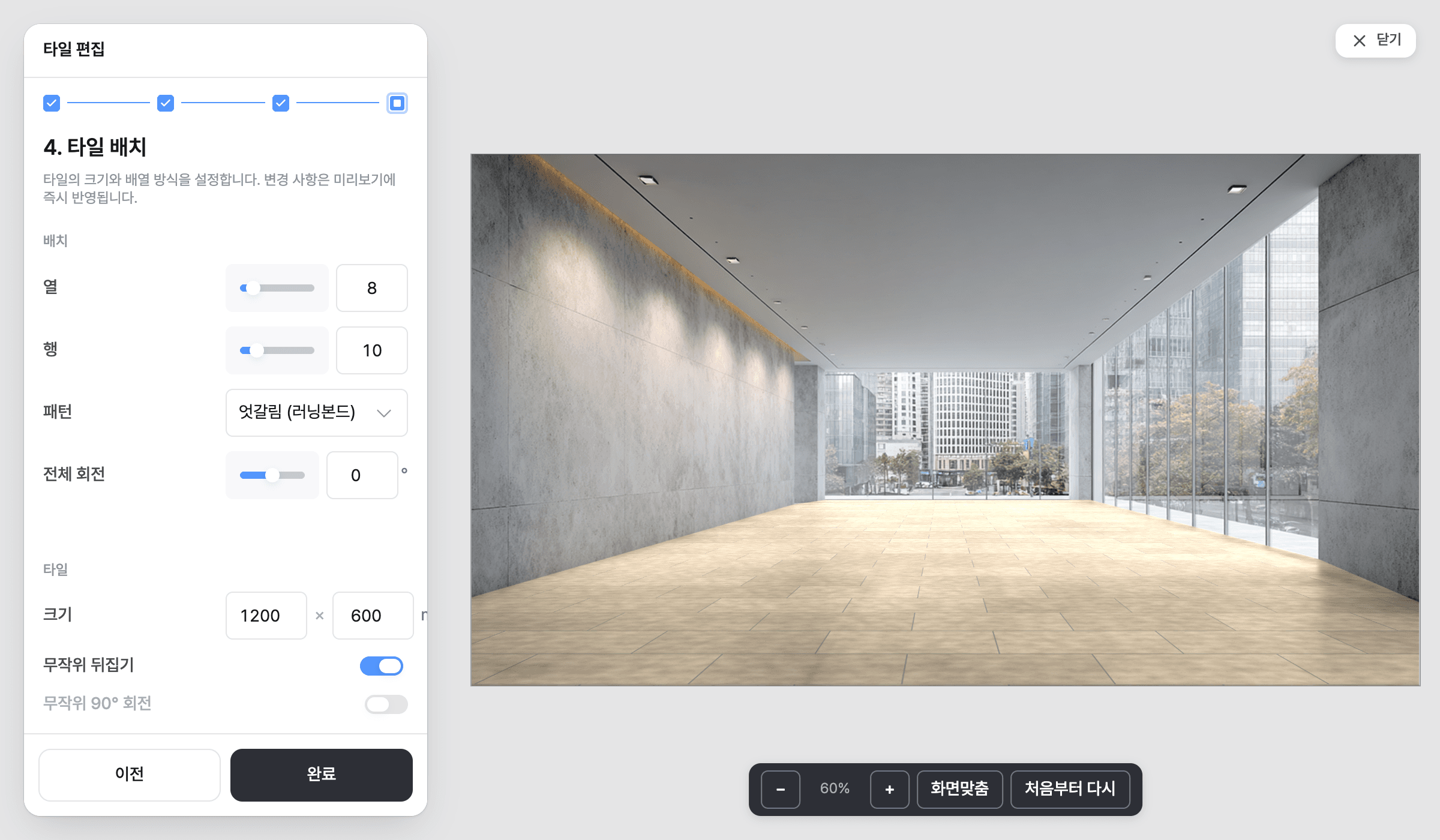Zoom out with the minus button
The image size is (1440, 840).
point(781,790)
